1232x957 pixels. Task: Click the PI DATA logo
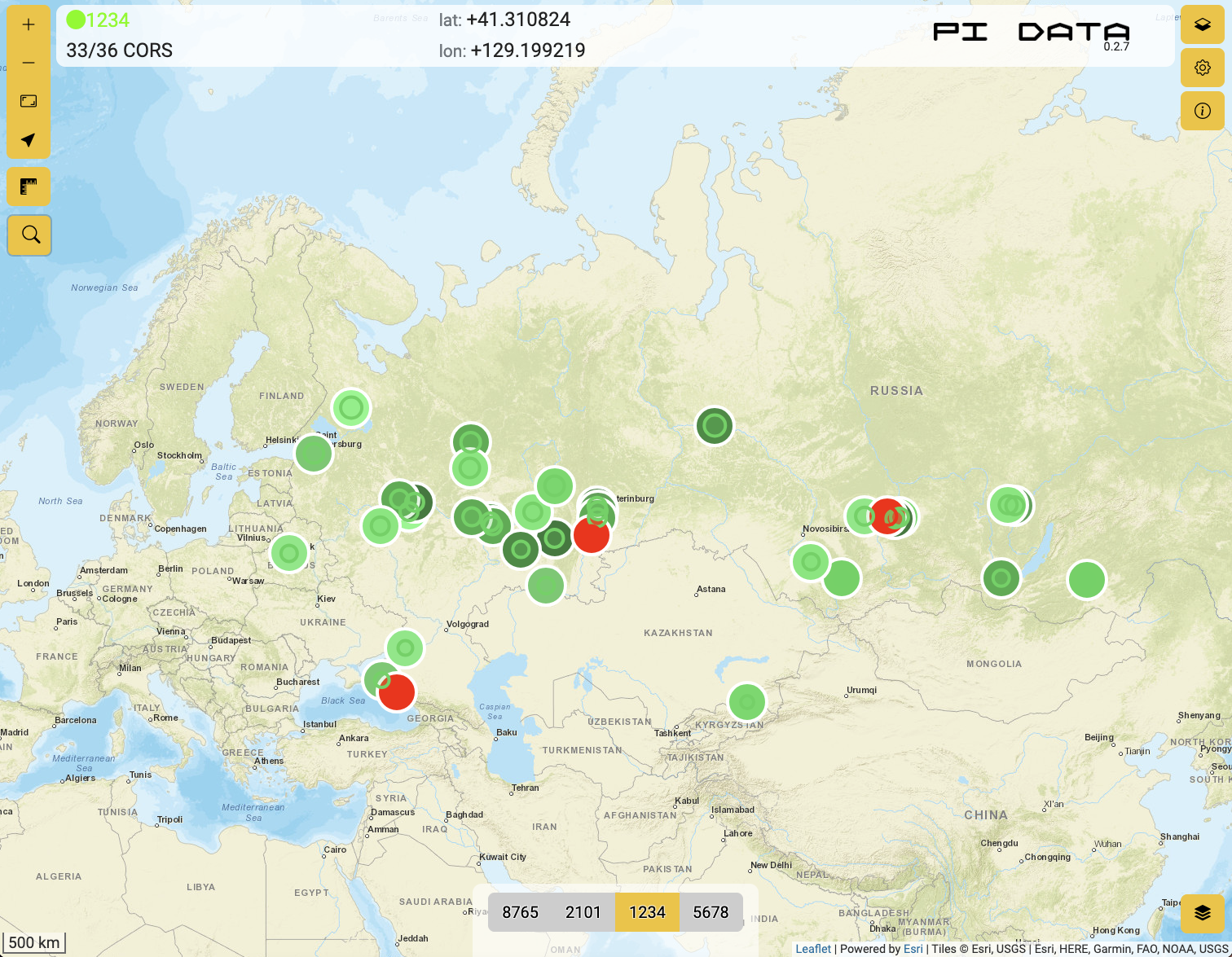(x=1032, y=32)
